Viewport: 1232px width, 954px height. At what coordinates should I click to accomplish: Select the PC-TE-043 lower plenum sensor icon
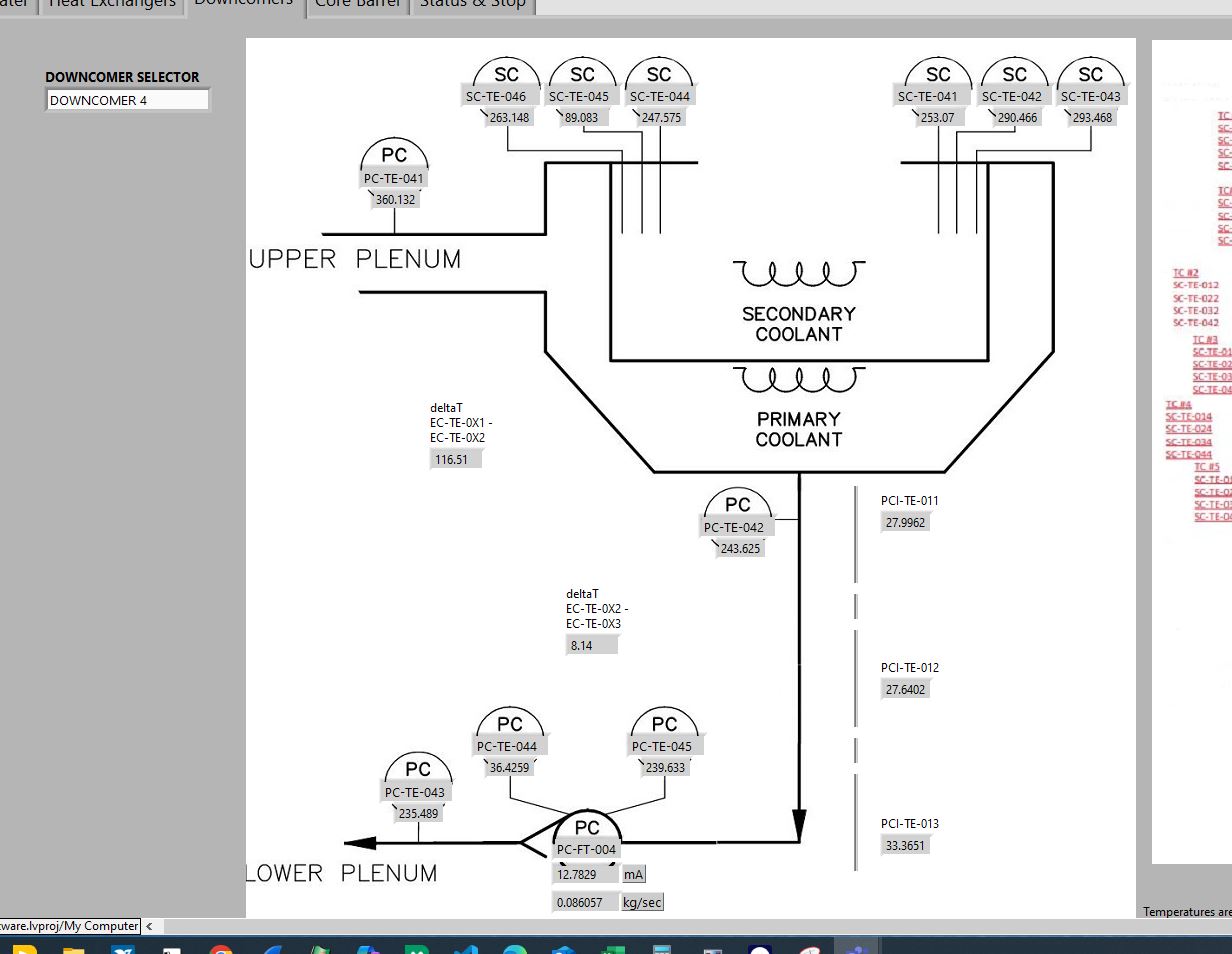pos(418,771)
